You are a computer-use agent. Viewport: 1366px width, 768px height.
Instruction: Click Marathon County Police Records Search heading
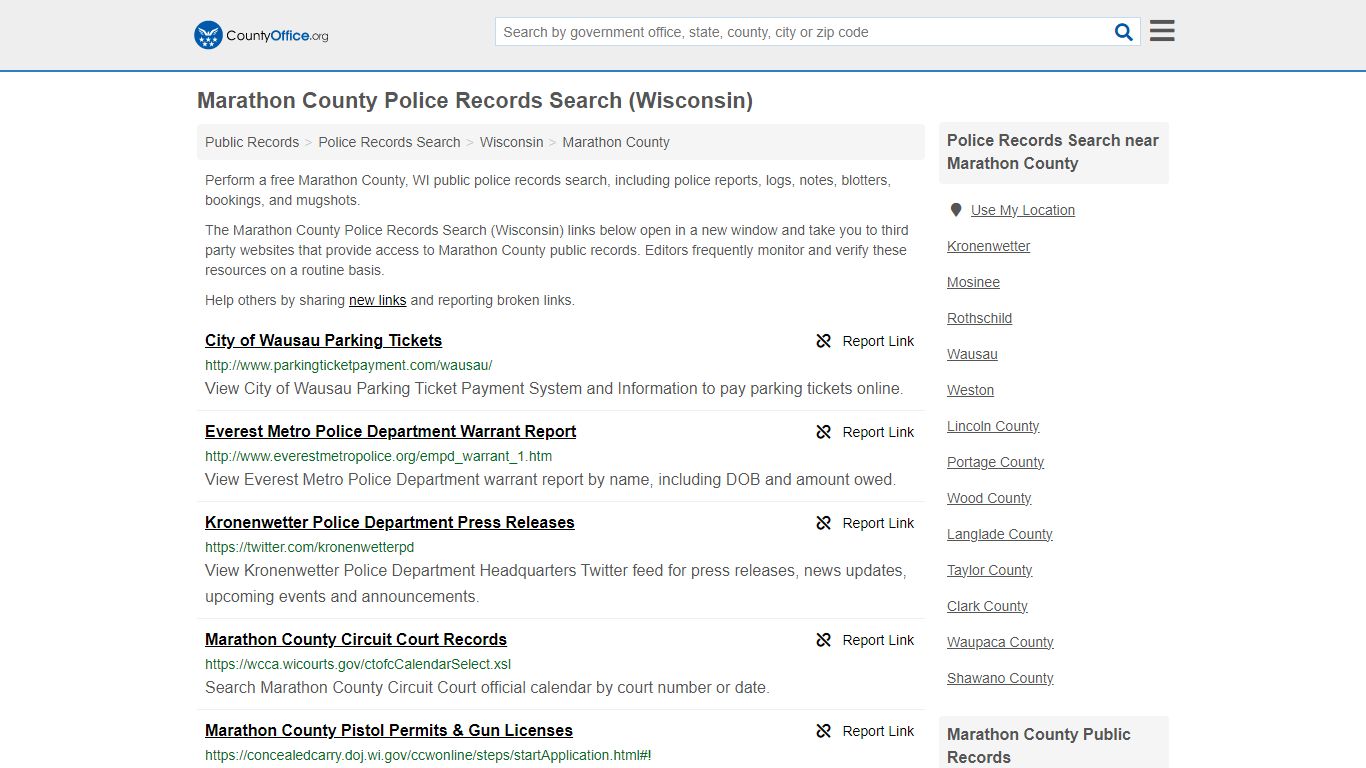coord(475,100)
